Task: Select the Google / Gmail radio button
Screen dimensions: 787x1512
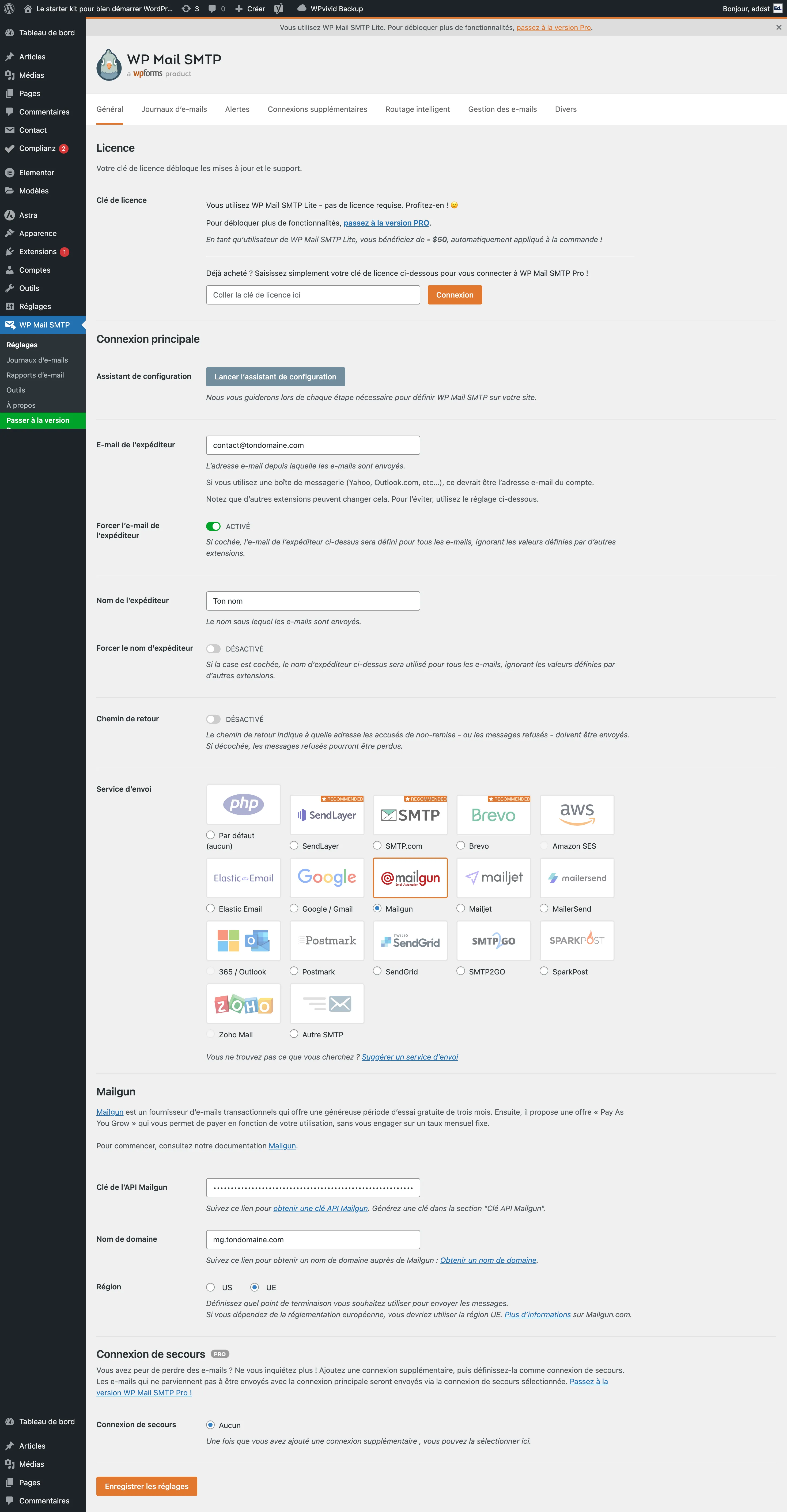Action: 294,908
